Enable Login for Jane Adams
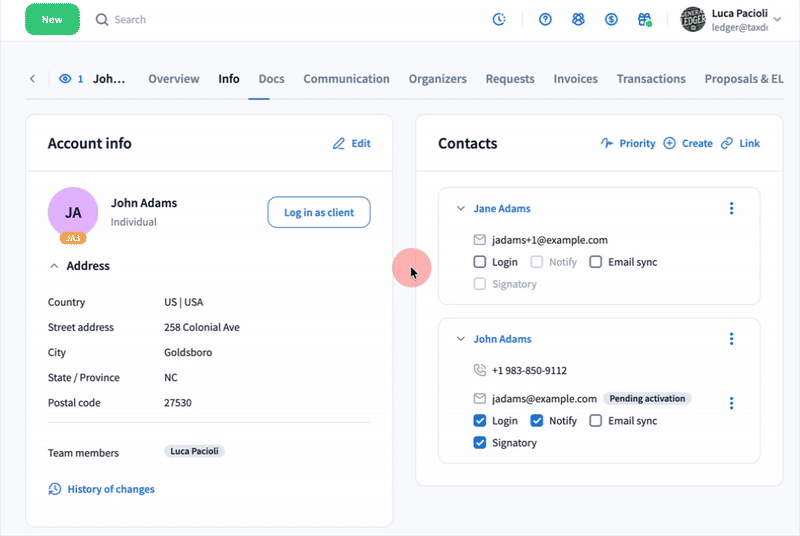The image size is (800, 536). (x=480, y=262)
